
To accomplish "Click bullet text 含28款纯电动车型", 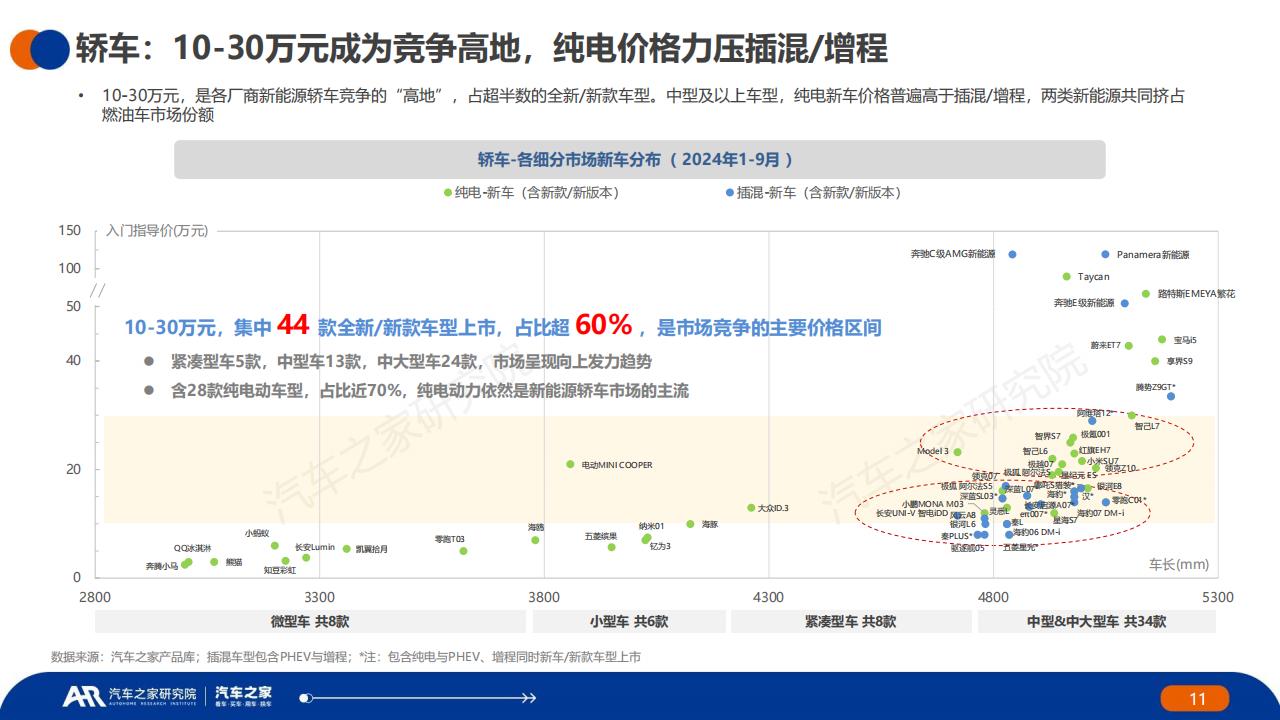I will 430,391.
